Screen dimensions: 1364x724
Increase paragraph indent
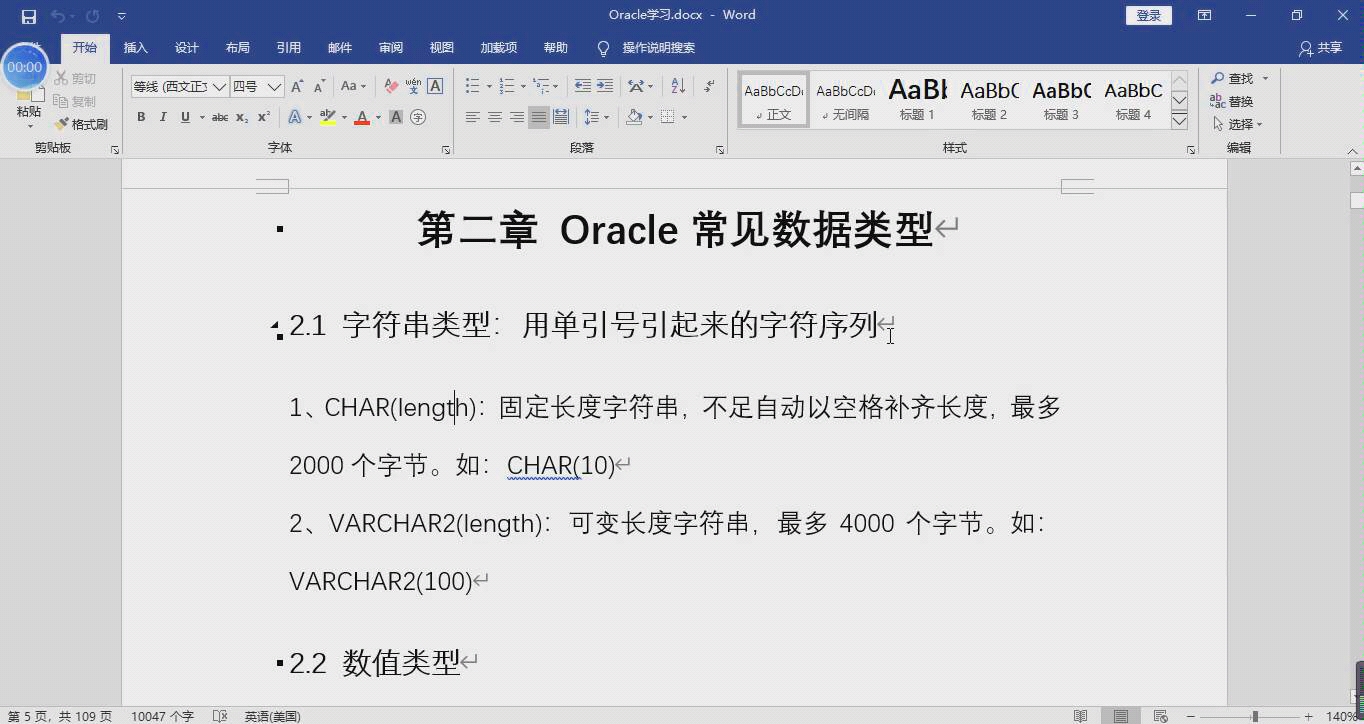tap(604, 87)
